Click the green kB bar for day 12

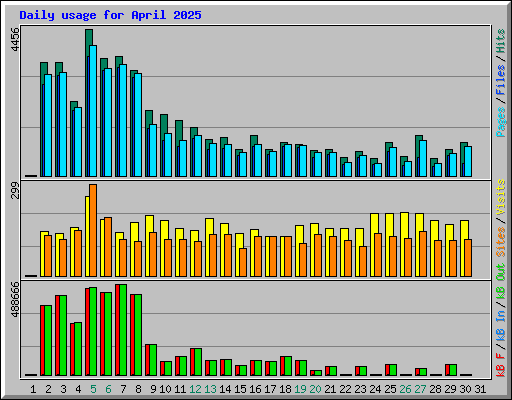198,362
